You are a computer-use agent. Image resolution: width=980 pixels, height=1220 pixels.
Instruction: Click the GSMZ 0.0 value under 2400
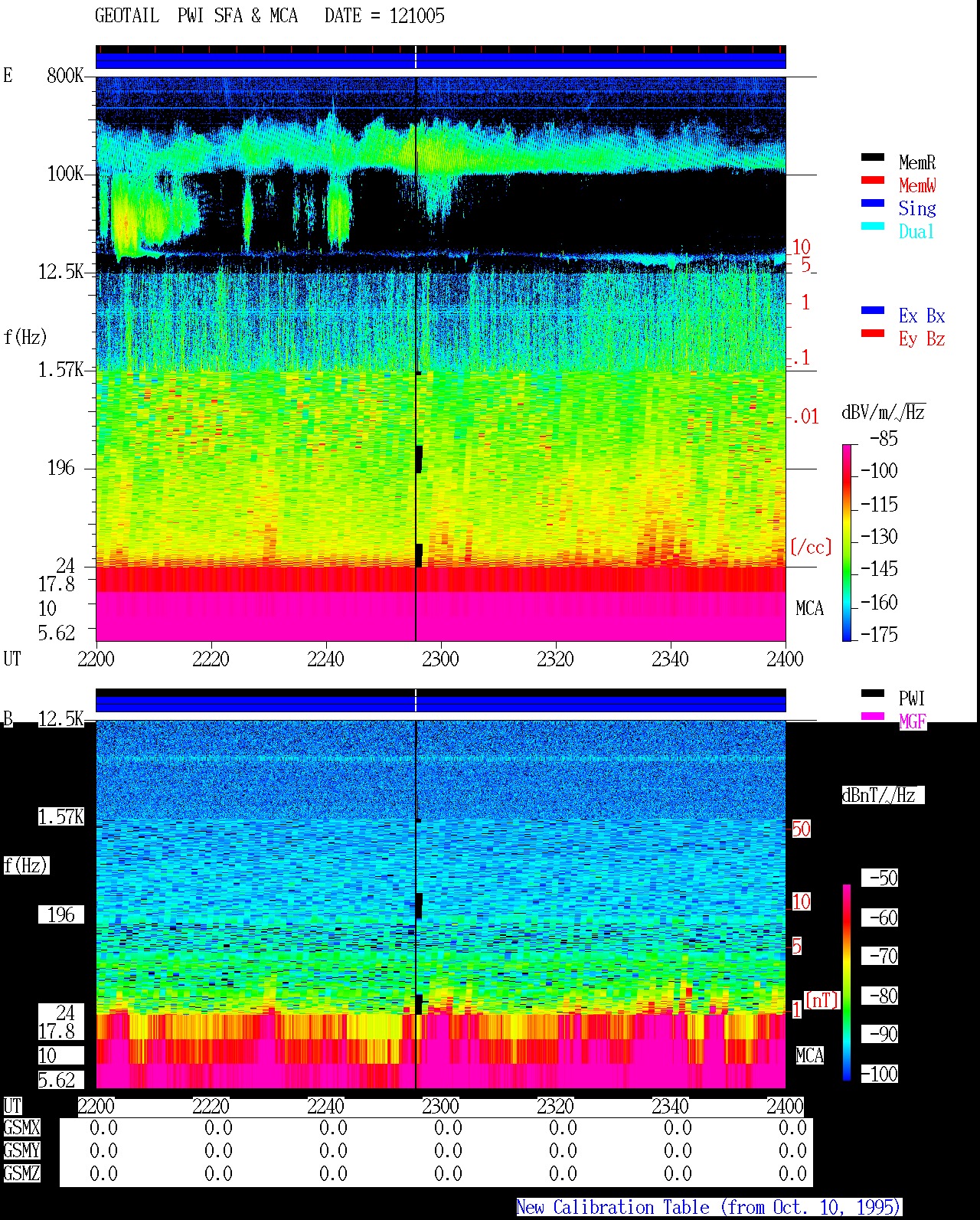[792, 1174]
